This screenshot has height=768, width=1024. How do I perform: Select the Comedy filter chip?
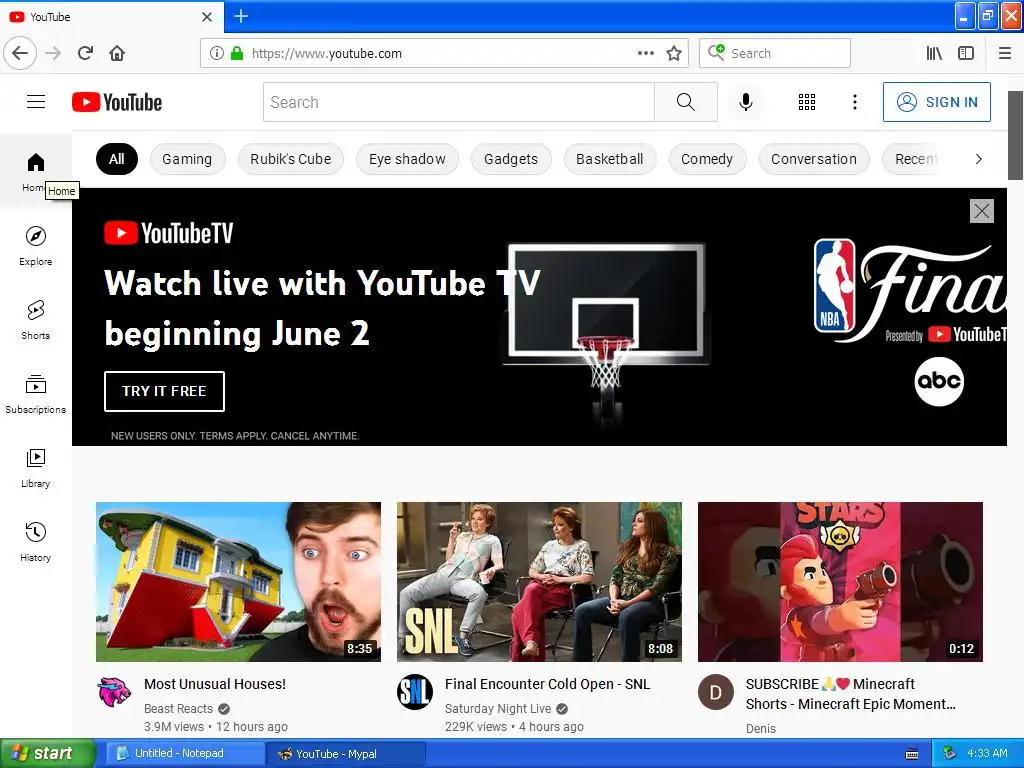tap(707, 159)
